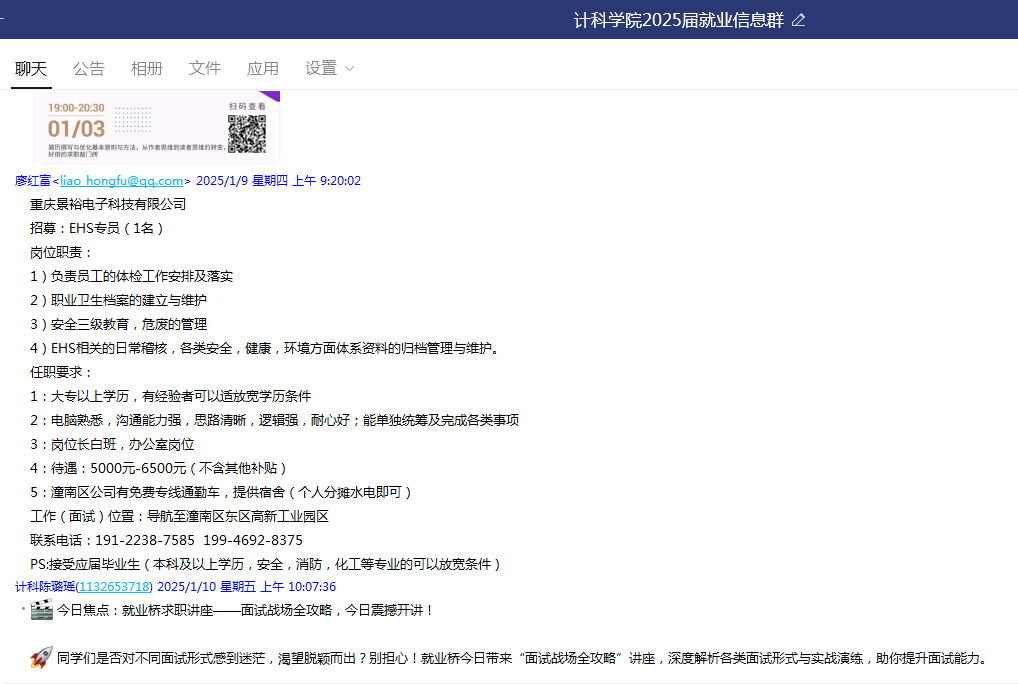Go to the 相册 tab

coord(147,68)
